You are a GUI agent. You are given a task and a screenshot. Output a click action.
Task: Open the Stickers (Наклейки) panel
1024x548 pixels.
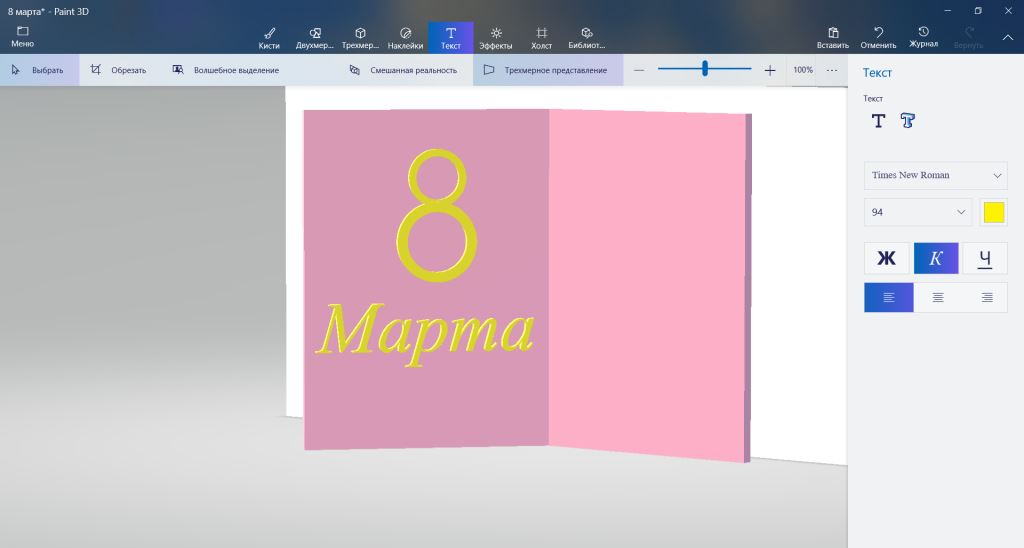(405, 38)
